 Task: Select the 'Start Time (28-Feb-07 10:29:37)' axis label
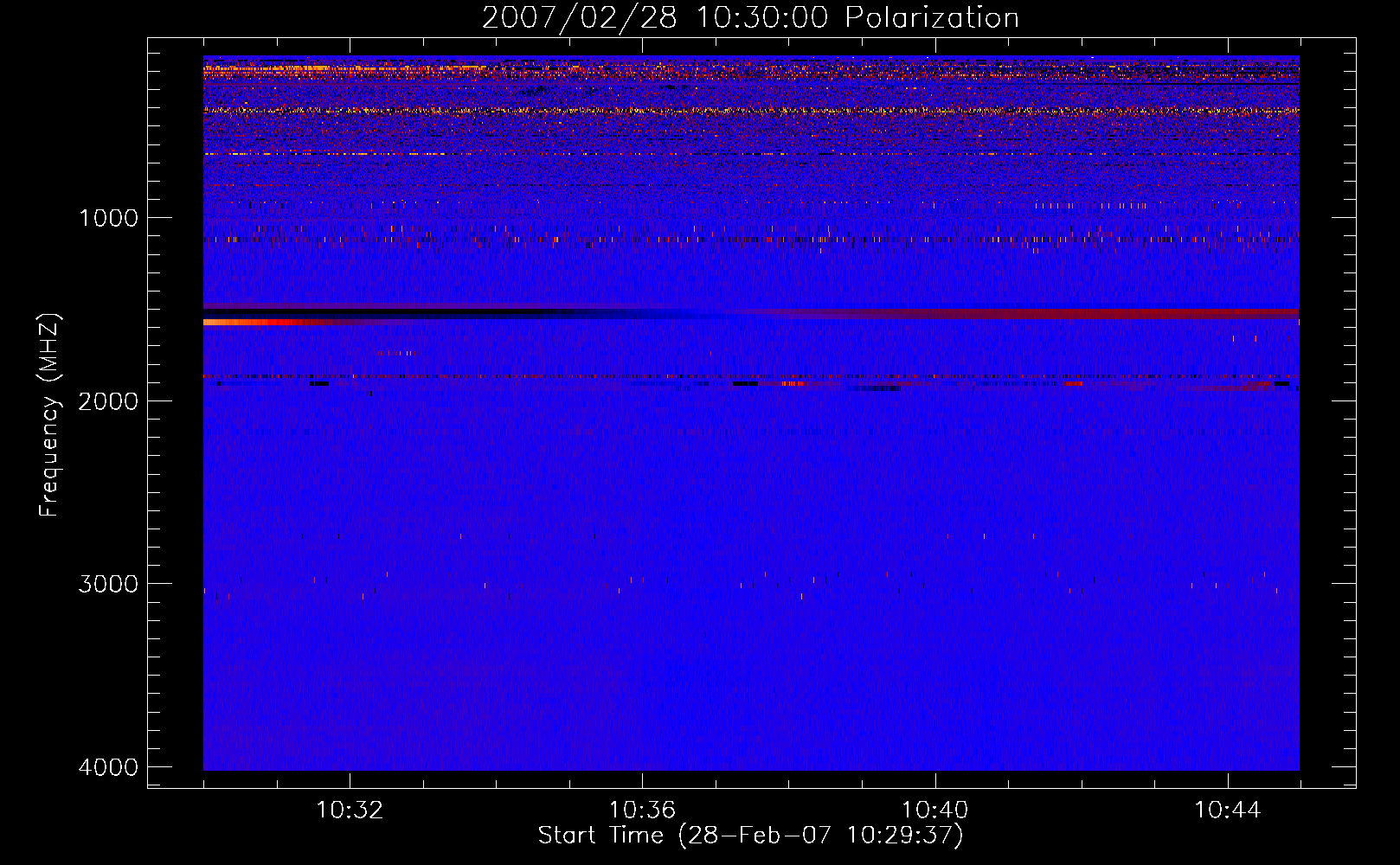(750, 836)
